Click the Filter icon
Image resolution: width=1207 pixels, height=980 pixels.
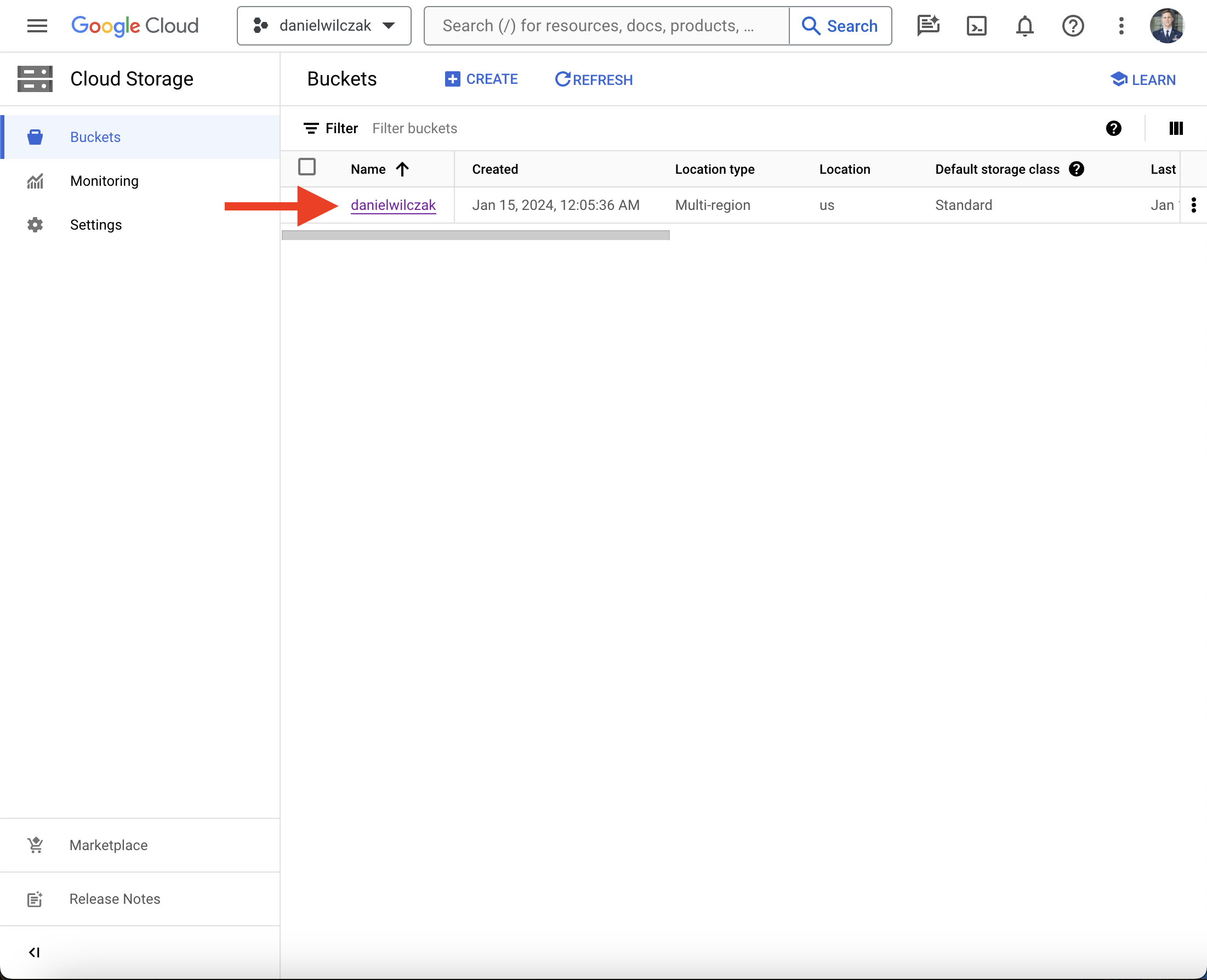click(x=311, y=129)
